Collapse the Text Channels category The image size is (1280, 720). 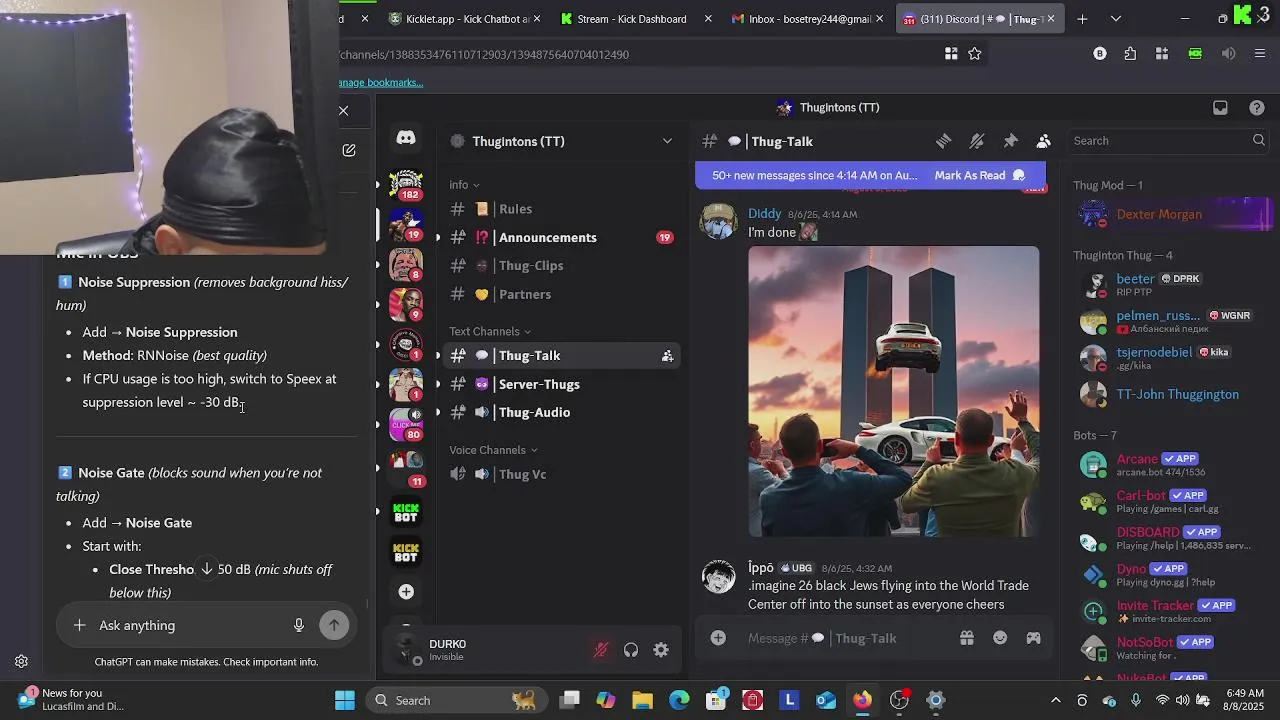[x=490, y=332]
